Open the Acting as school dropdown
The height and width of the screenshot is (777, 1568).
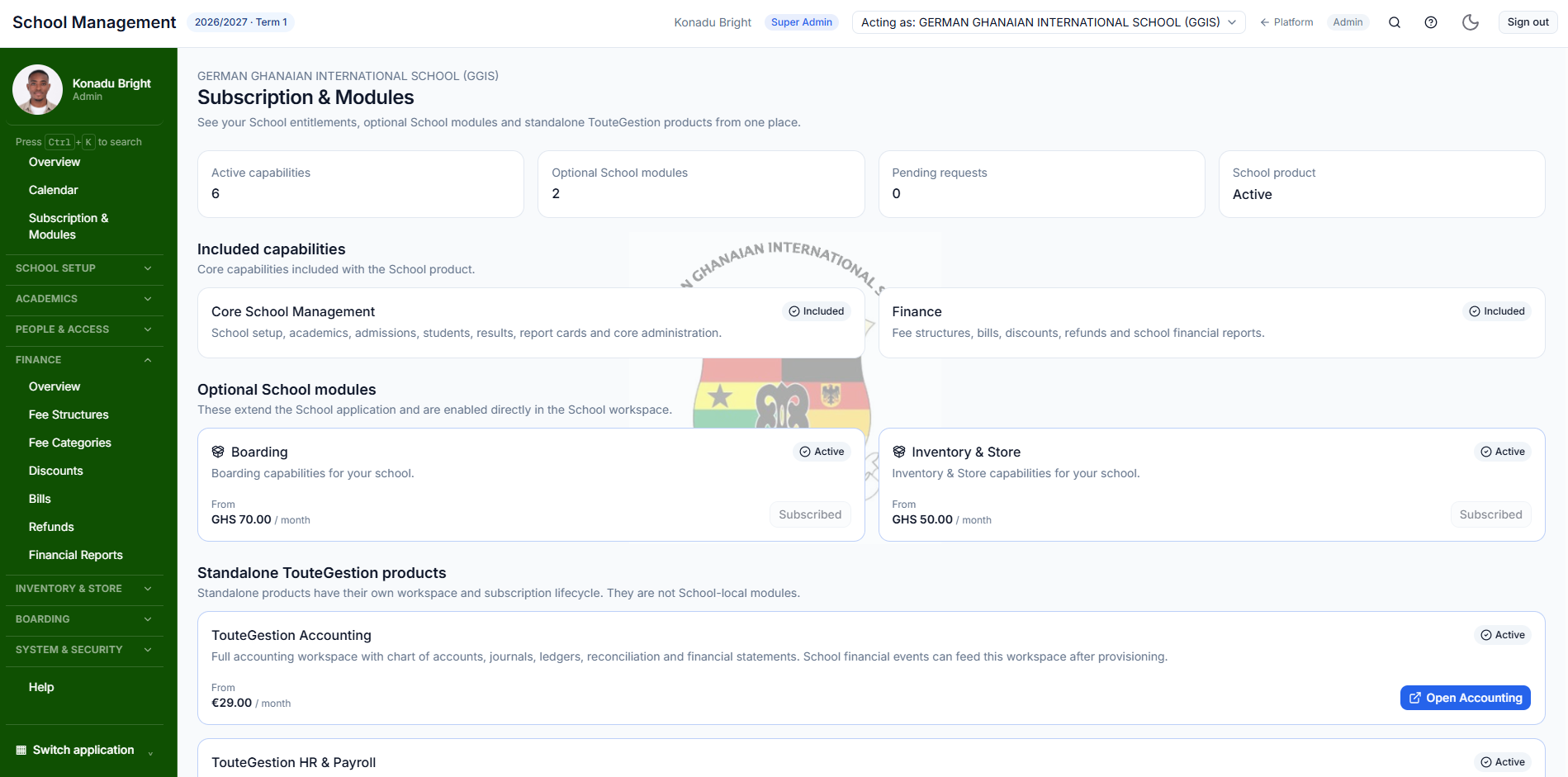click(1049, 22)
